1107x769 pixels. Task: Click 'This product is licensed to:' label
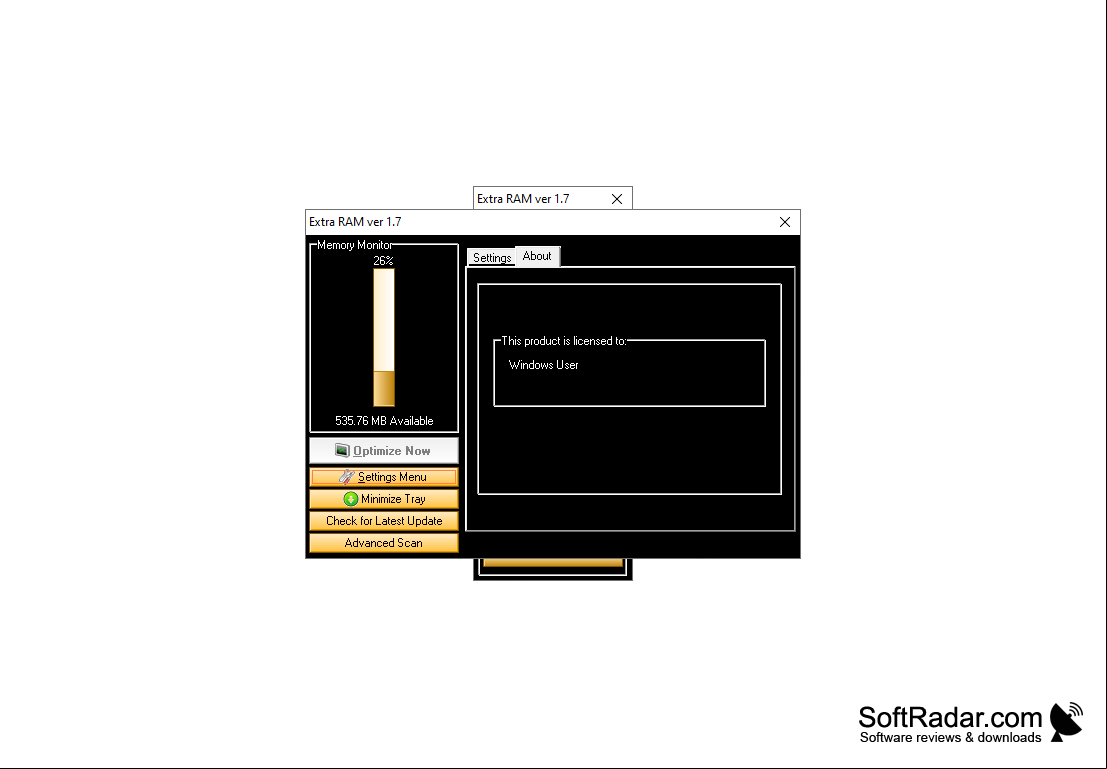(563, 341)
